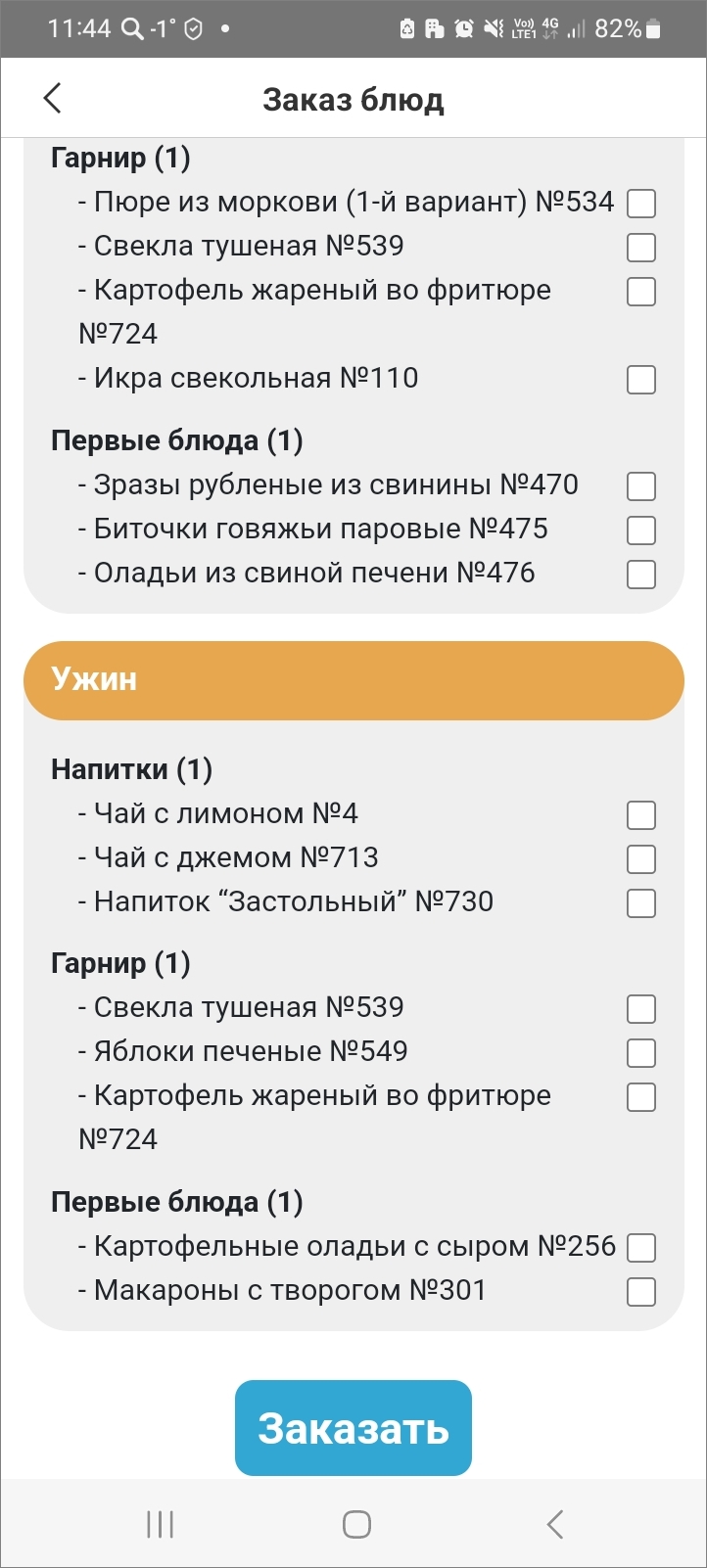Tap the back arrow in the header

53,98
